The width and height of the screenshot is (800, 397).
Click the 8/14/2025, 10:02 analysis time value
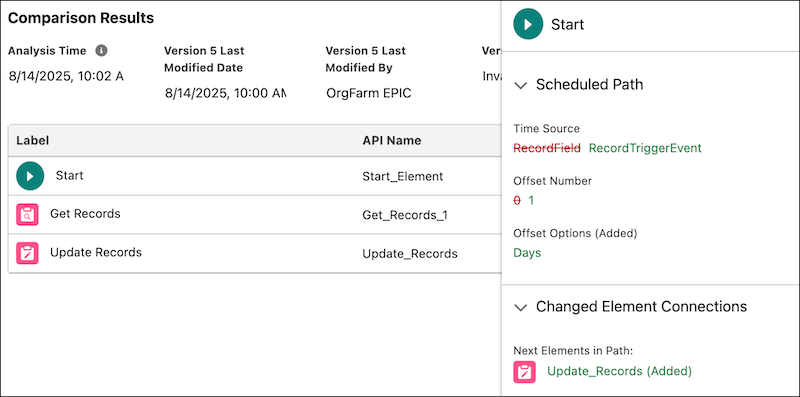(66, 77)
